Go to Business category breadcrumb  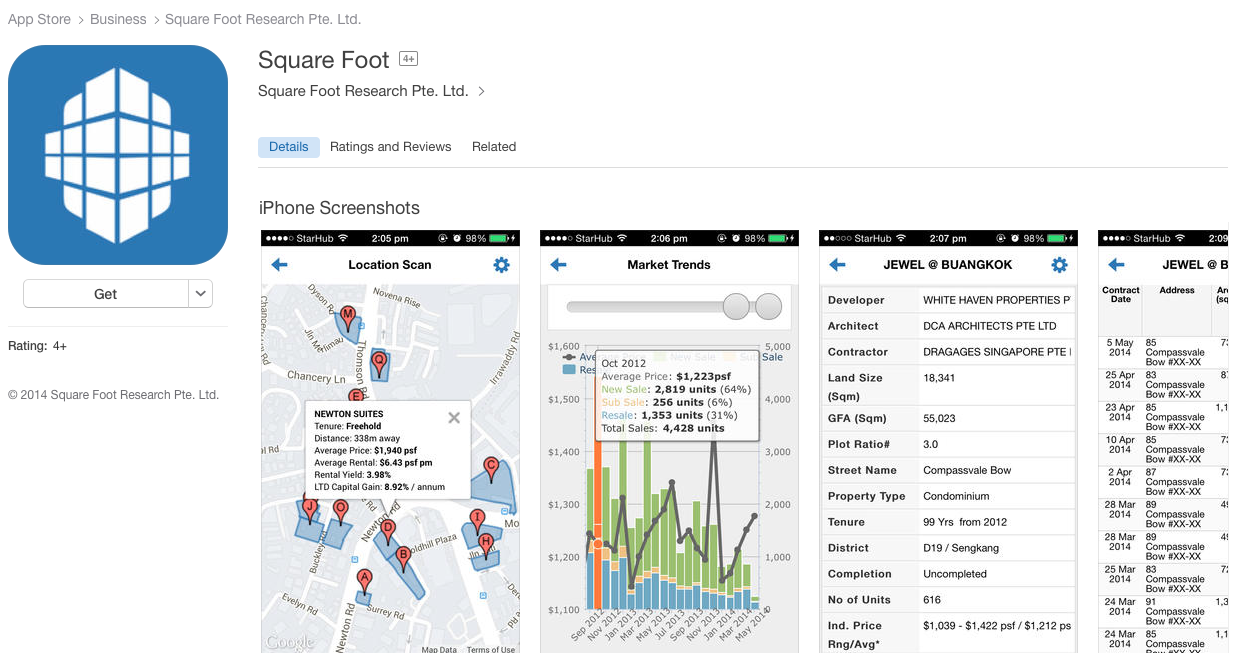[118, 19]
